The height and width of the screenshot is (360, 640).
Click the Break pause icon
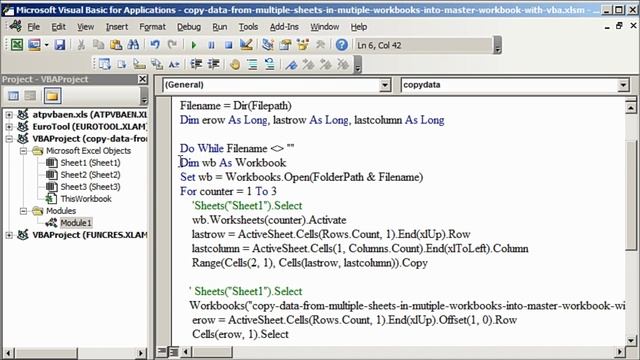pyautogui.click(x=211, y=45)
